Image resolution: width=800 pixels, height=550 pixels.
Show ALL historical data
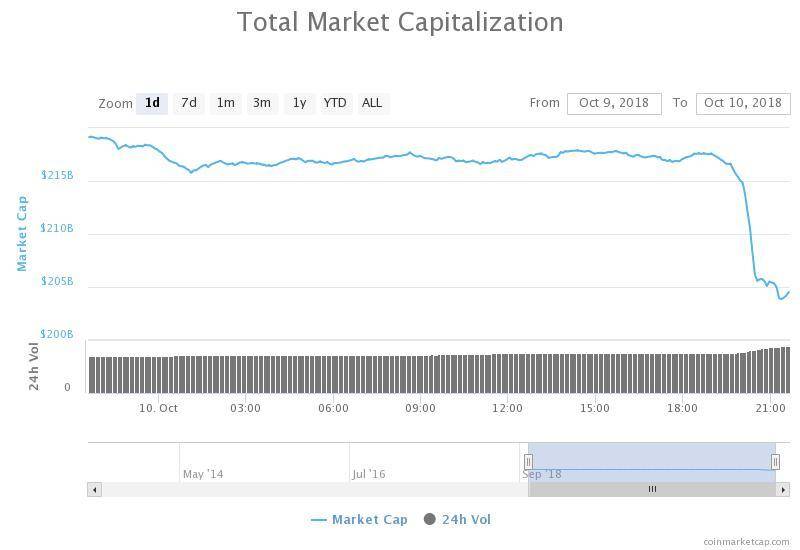point(372,103)
